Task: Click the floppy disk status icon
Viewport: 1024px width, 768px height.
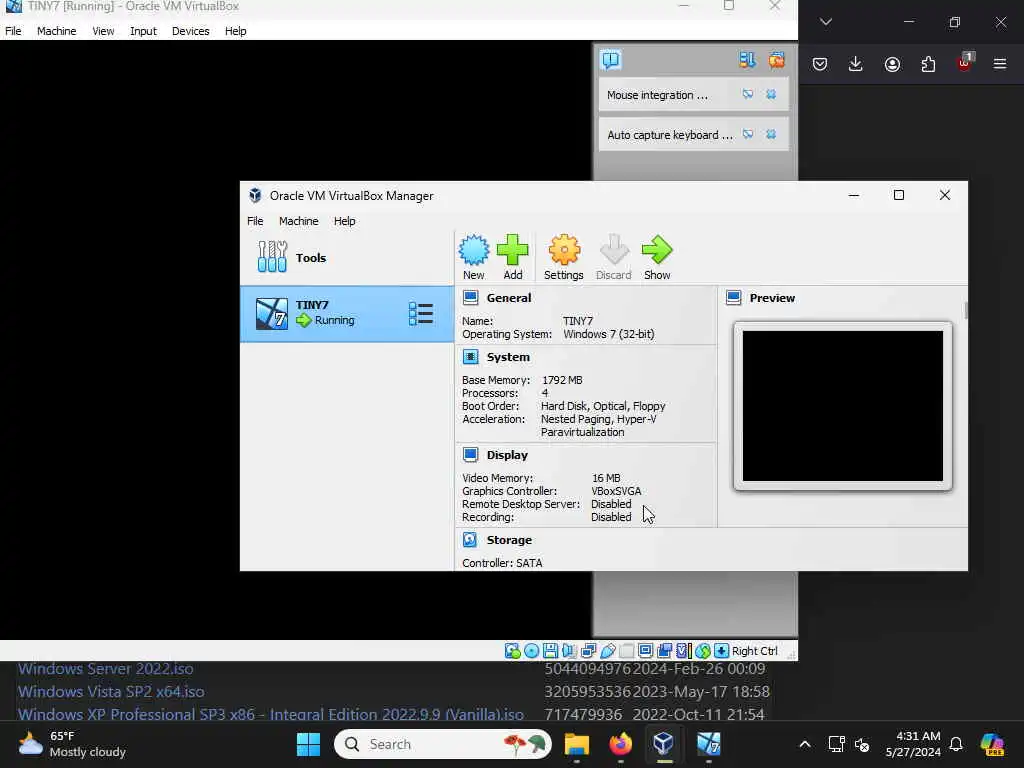Action: 551,650
